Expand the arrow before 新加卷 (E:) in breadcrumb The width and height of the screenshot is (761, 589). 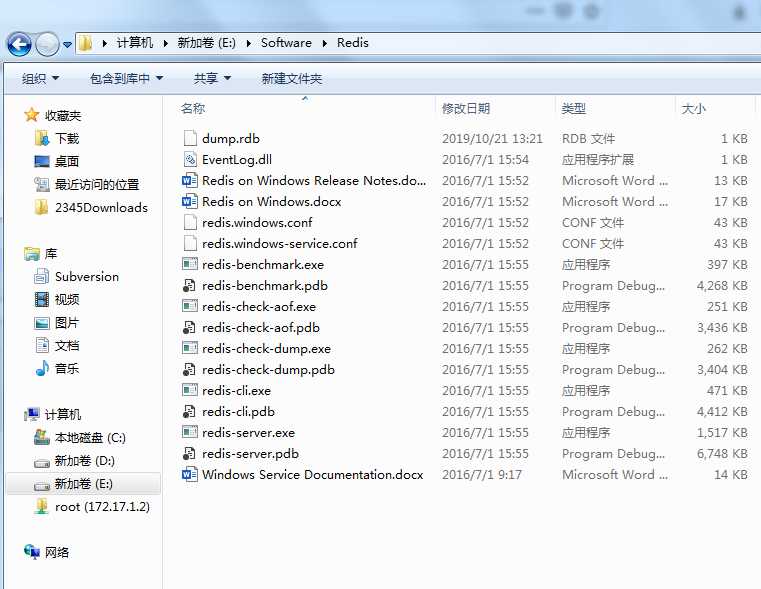click(x=165, y=44)
